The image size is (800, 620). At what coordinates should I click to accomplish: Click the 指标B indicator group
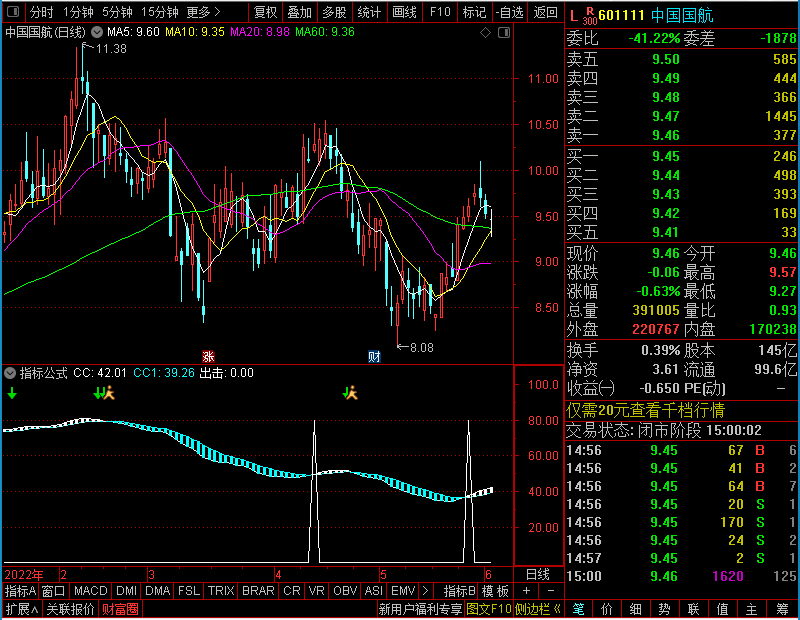tap(460, 591)
